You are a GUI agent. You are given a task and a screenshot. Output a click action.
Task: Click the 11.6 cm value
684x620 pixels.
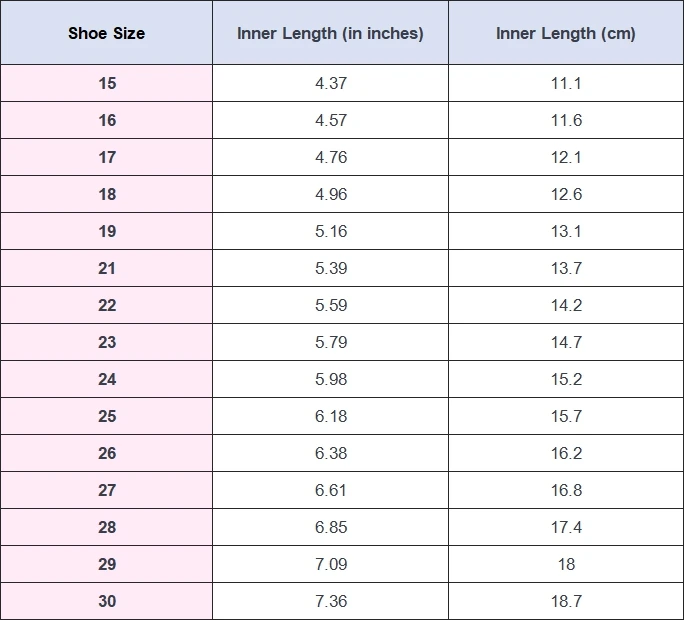[x=566, y=120]
